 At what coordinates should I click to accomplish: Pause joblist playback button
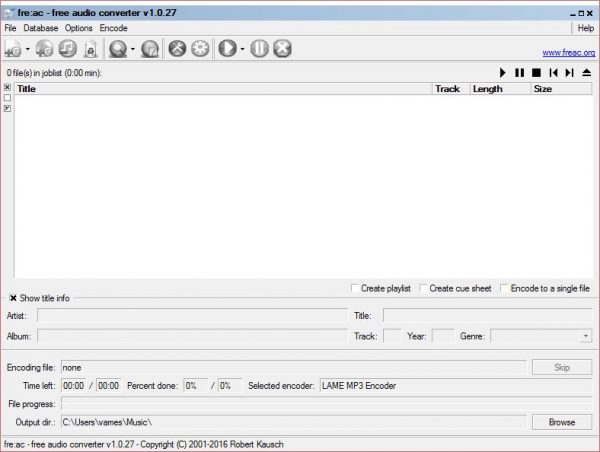519,73
